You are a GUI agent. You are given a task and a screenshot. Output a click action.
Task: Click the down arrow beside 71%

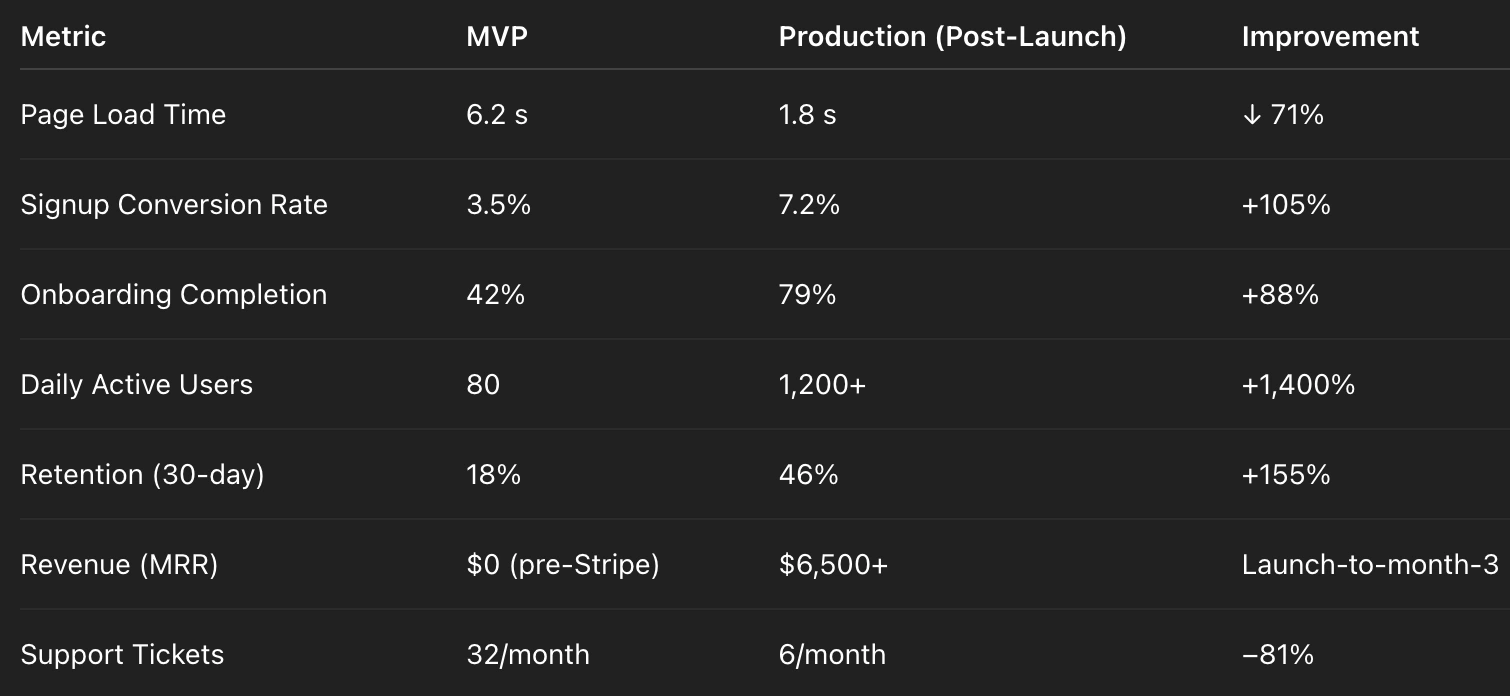pyautogui.click(x=1250, y=116)
